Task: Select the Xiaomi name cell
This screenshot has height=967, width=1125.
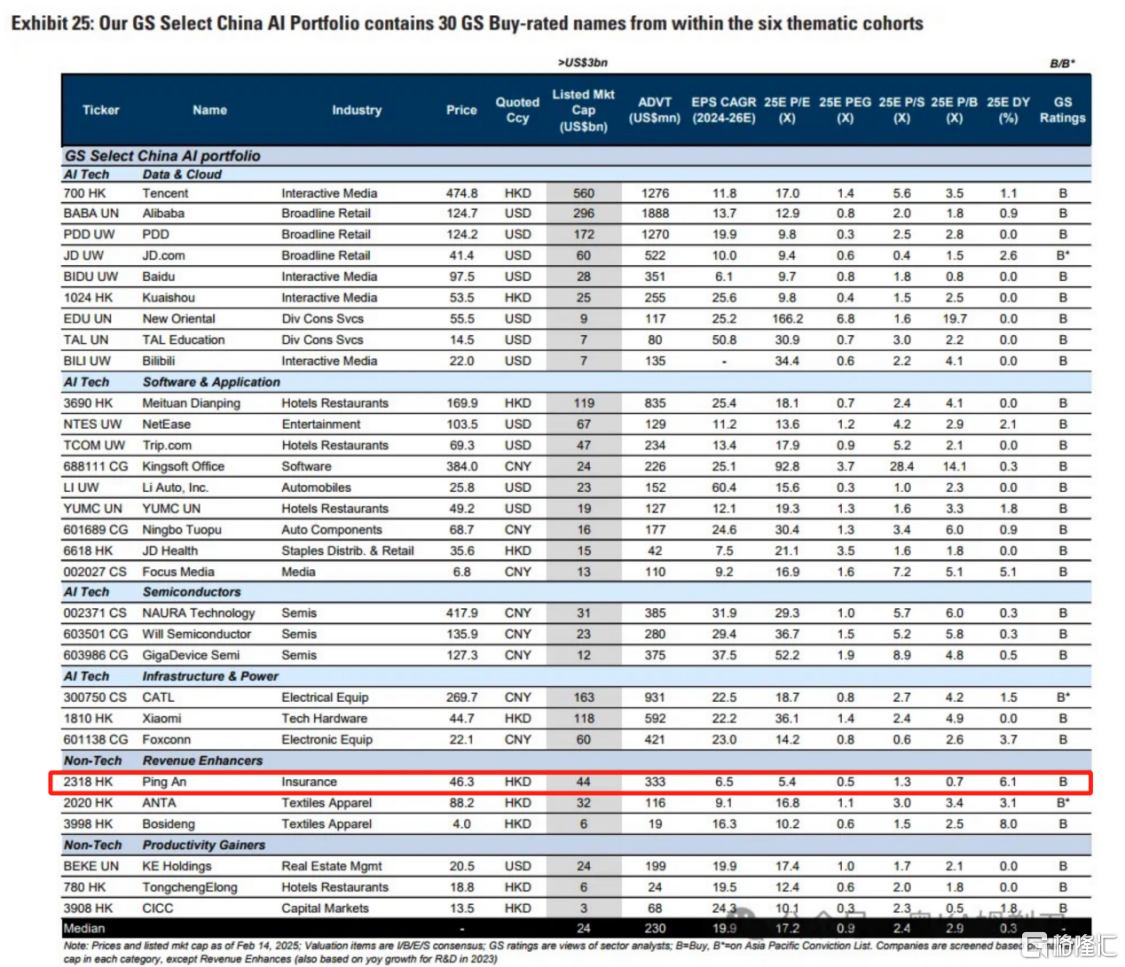Action: coord(164,718)
